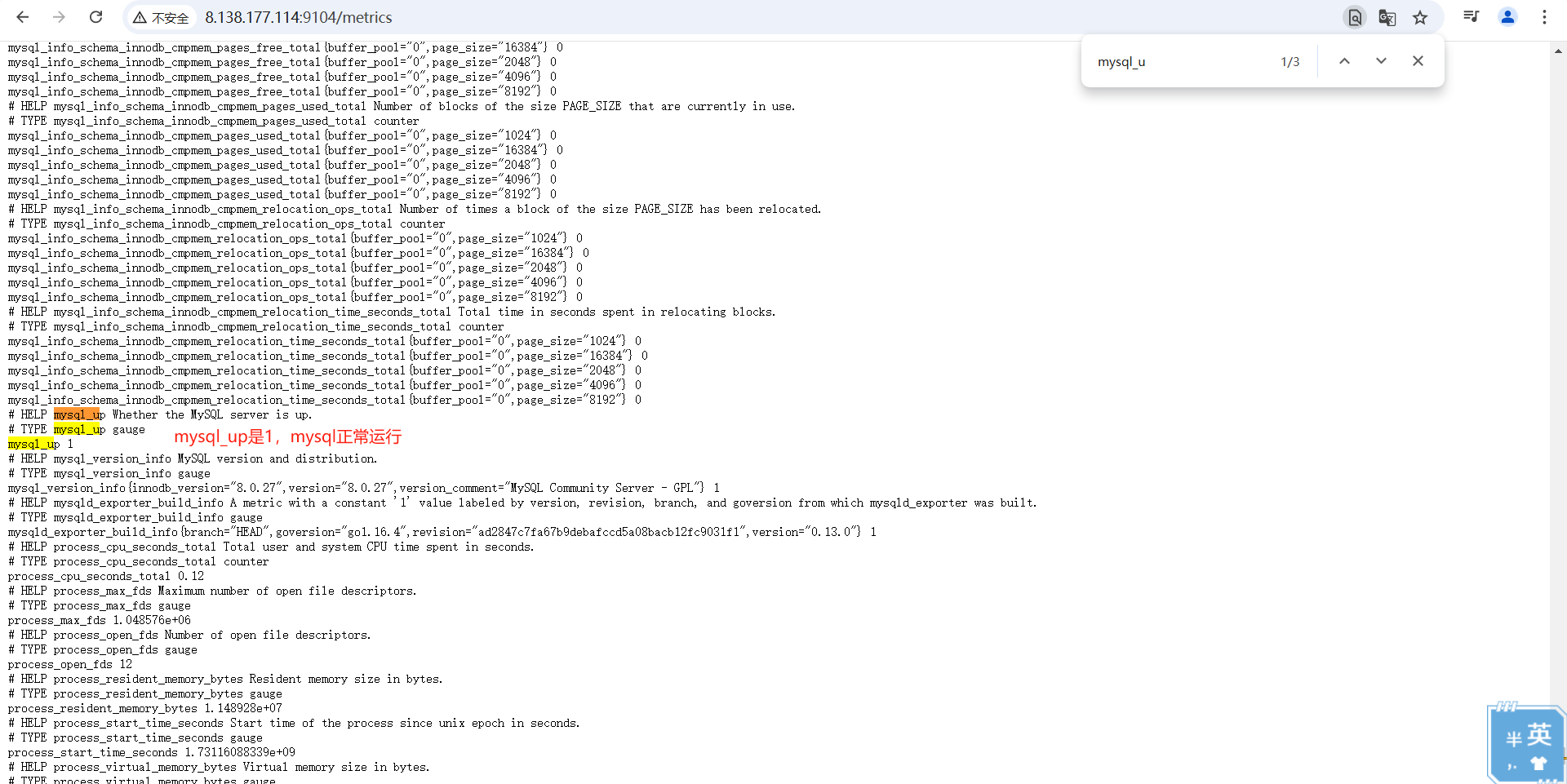Click the page search lens icon in the address bar

tap(1355, 17)
